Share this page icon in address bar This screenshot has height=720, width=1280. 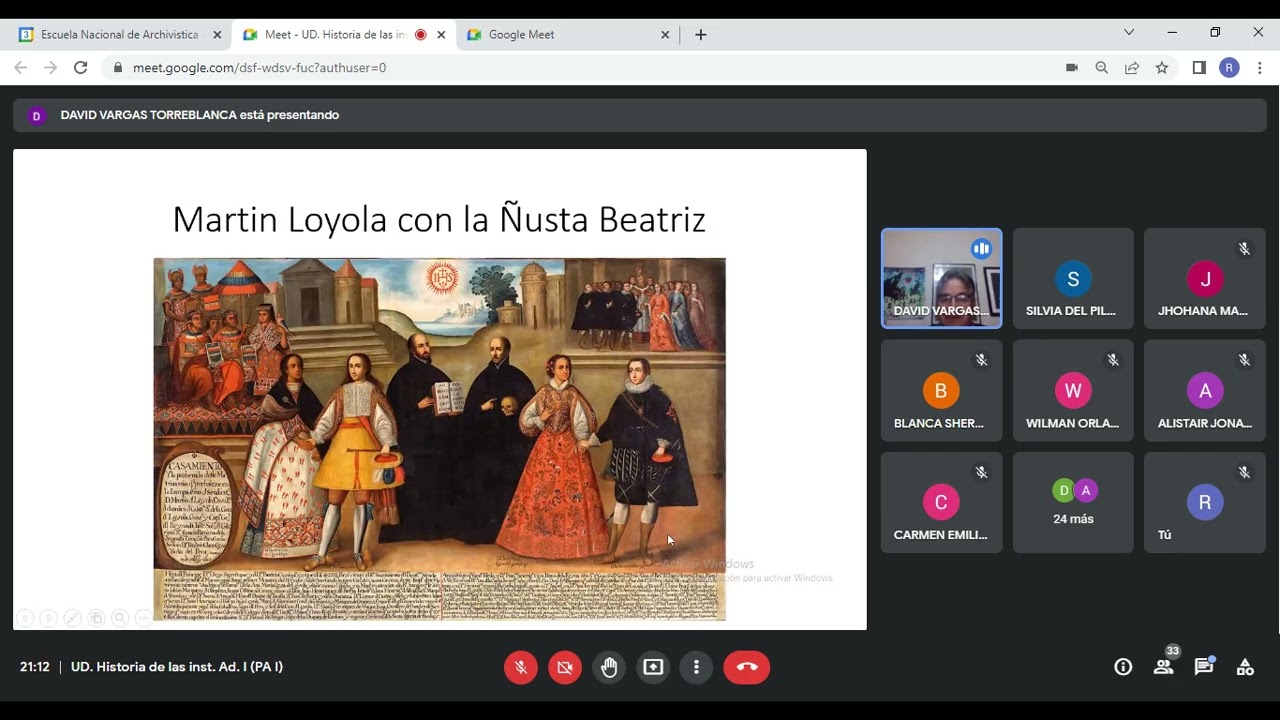[1132, 68]
